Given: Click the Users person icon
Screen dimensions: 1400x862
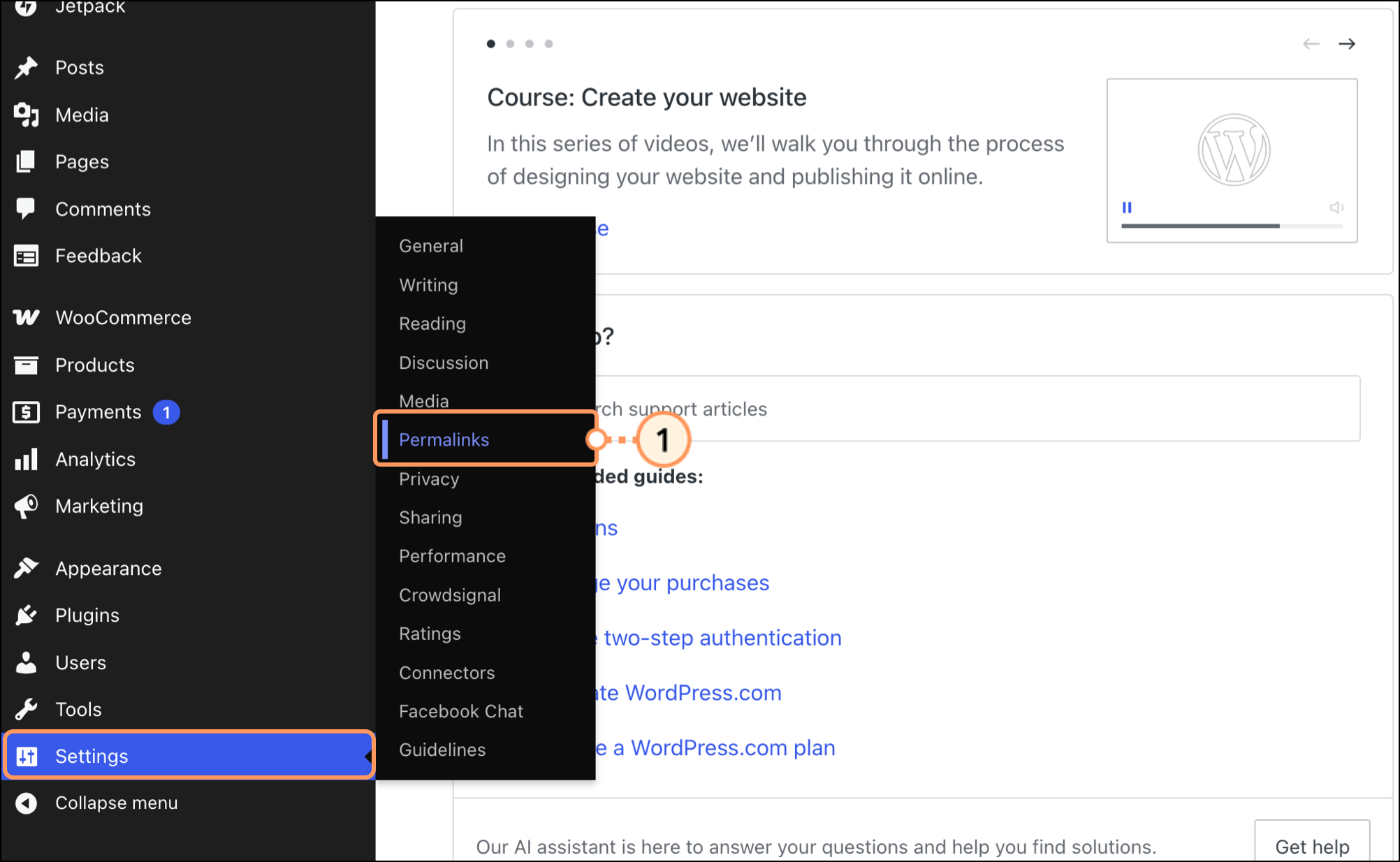Looking at the screenshot, I should click(26, 662).
